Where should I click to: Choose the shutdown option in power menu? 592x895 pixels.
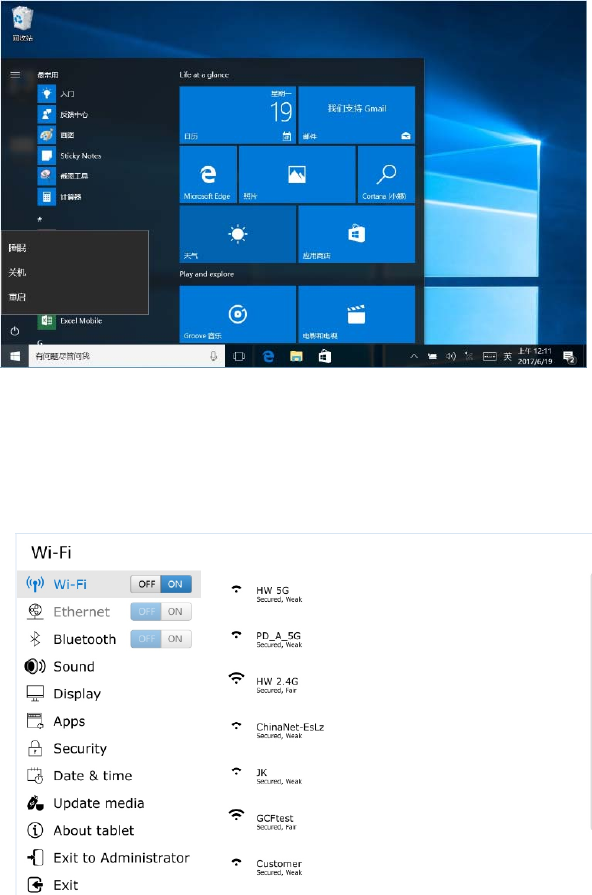(x=17, y=272)
